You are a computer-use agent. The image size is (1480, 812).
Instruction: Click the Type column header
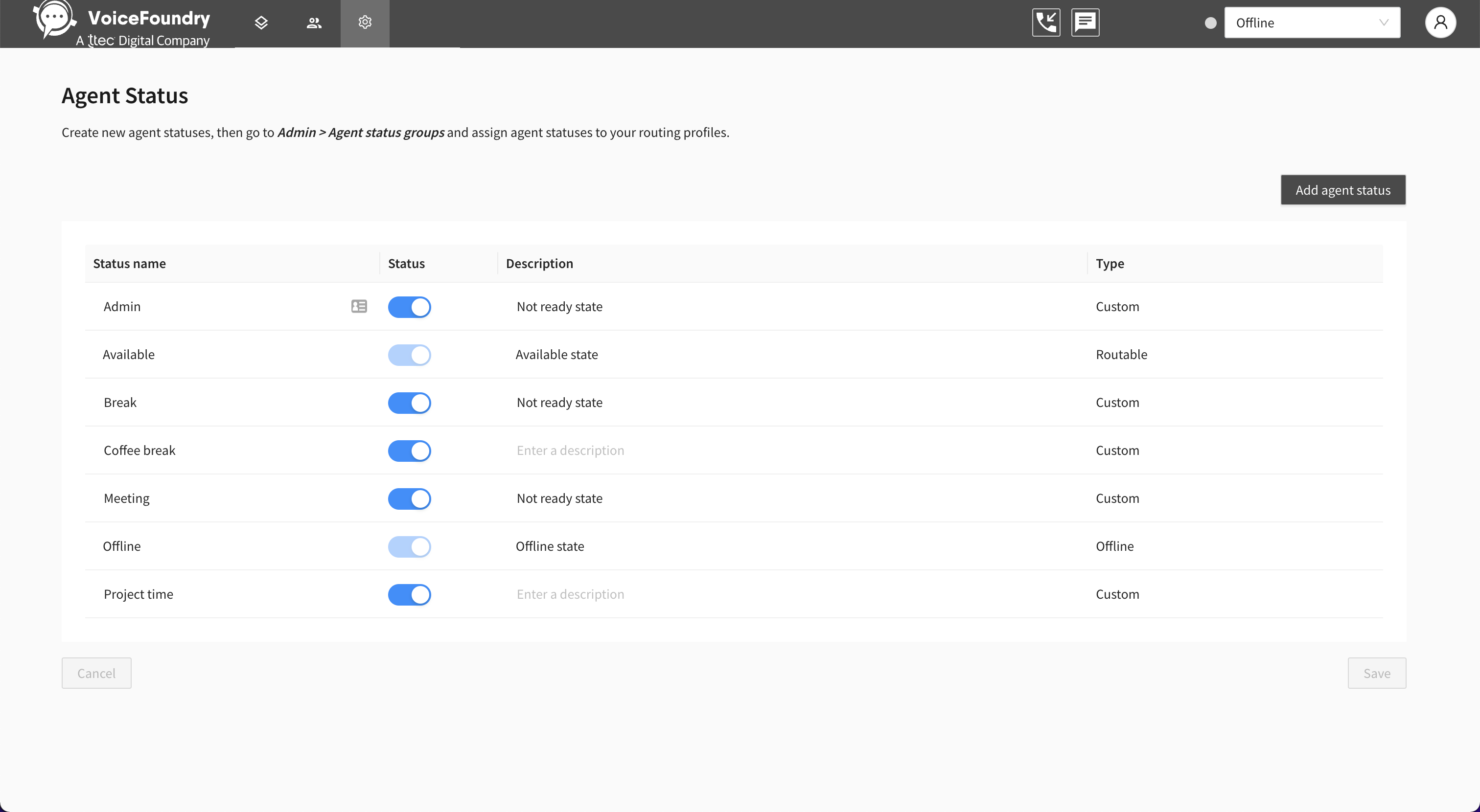[1110, 263]
